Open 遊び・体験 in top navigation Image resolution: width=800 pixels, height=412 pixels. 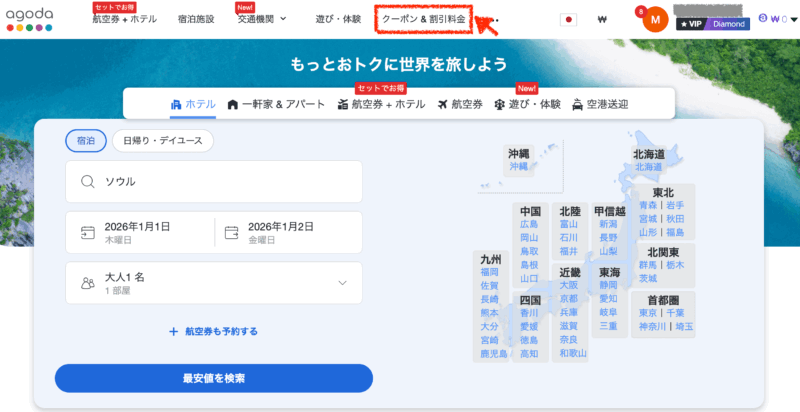click(338, 19)
